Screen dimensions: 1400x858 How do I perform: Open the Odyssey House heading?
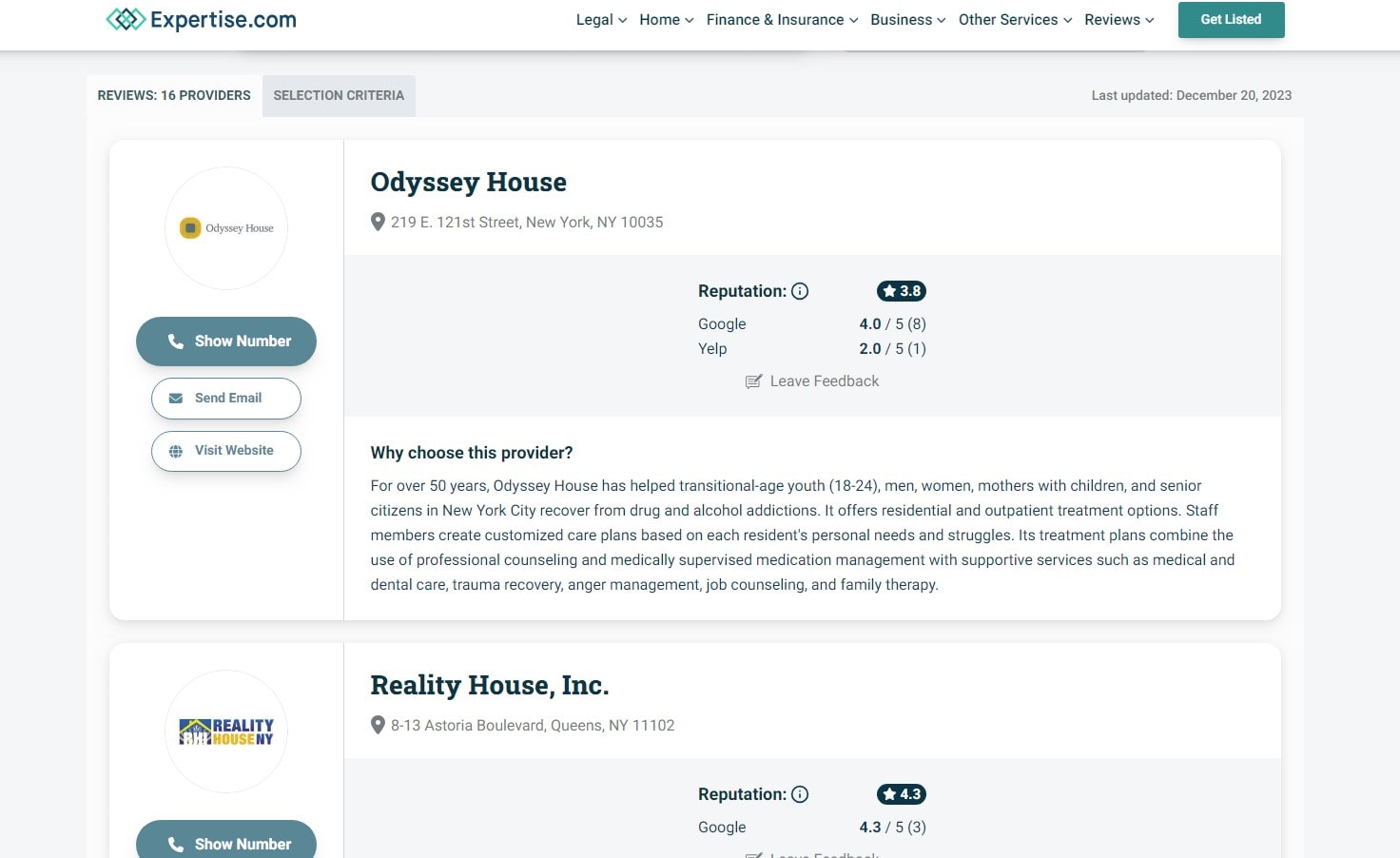469,182
